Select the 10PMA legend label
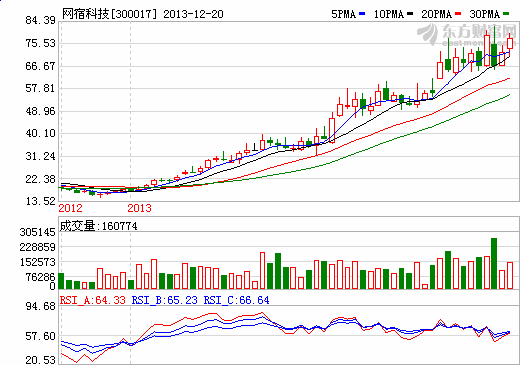The width and height of the screenshot is (520, 365). [x=389, y=14]
